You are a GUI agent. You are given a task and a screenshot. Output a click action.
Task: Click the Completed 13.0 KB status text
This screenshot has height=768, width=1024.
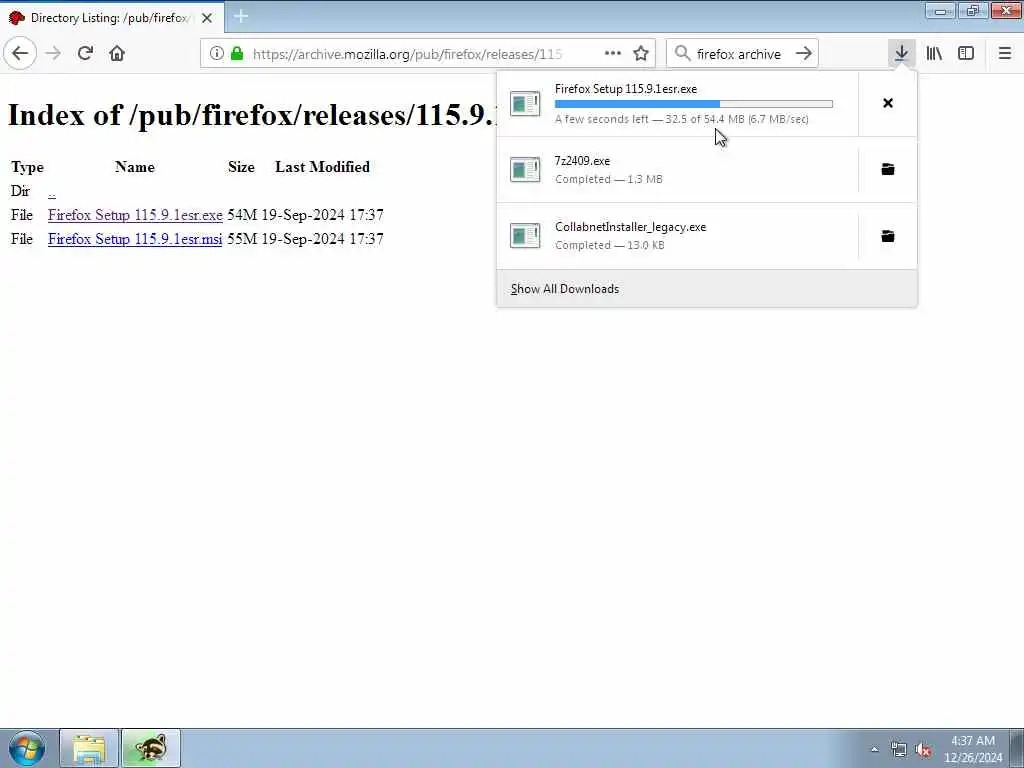pos(610,245)
